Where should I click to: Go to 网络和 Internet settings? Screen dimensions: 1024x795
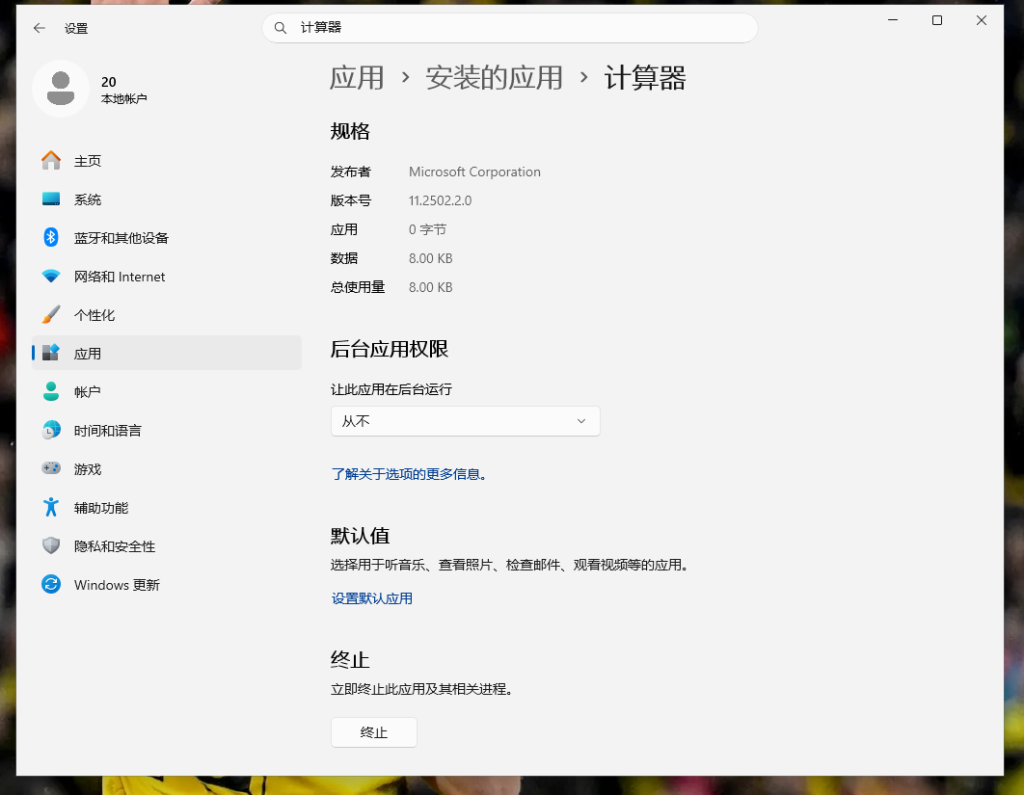pyautogui.click(x=167, y=276)
